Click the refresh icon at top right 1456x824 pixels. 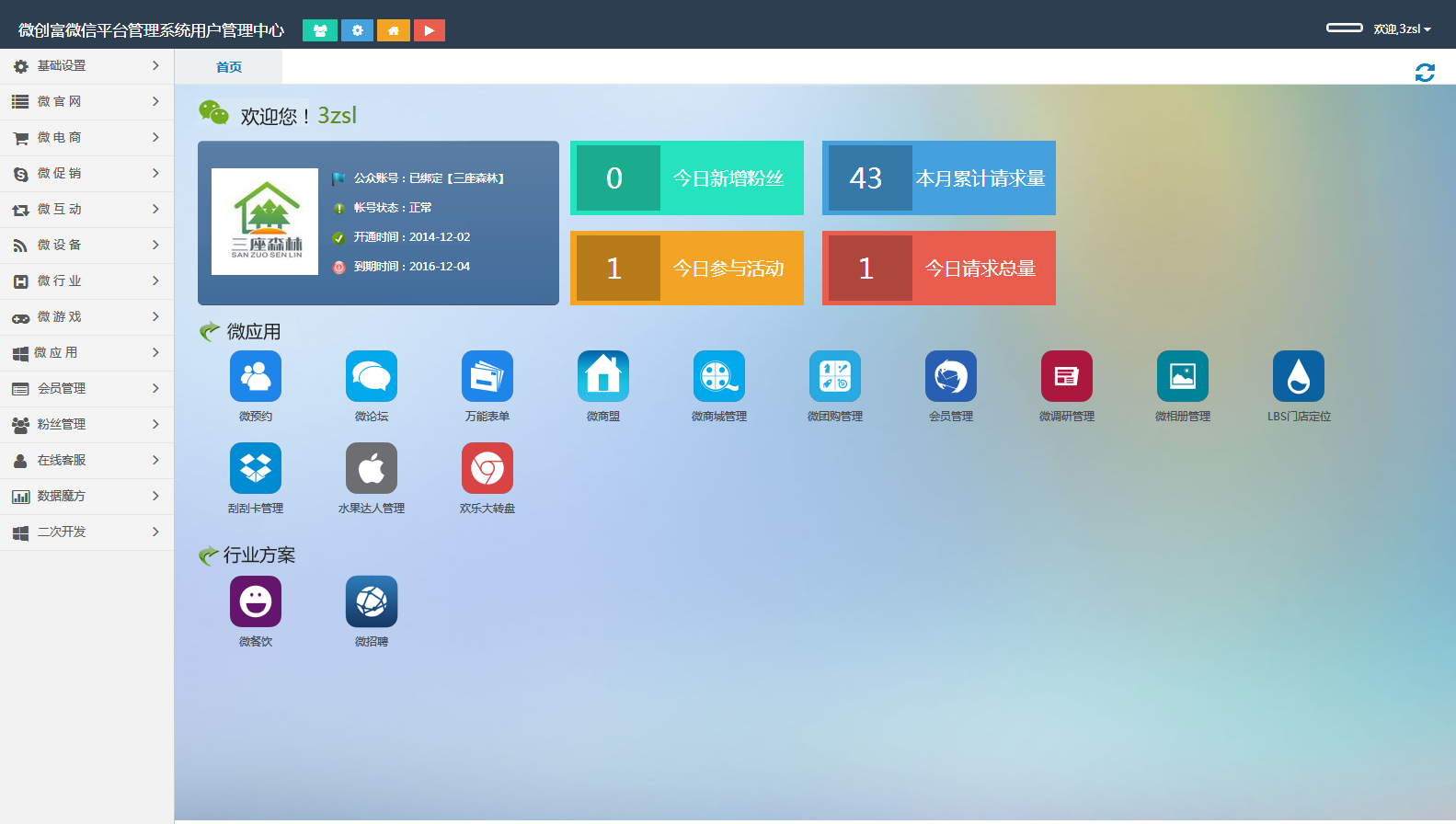coord(1425,73)
